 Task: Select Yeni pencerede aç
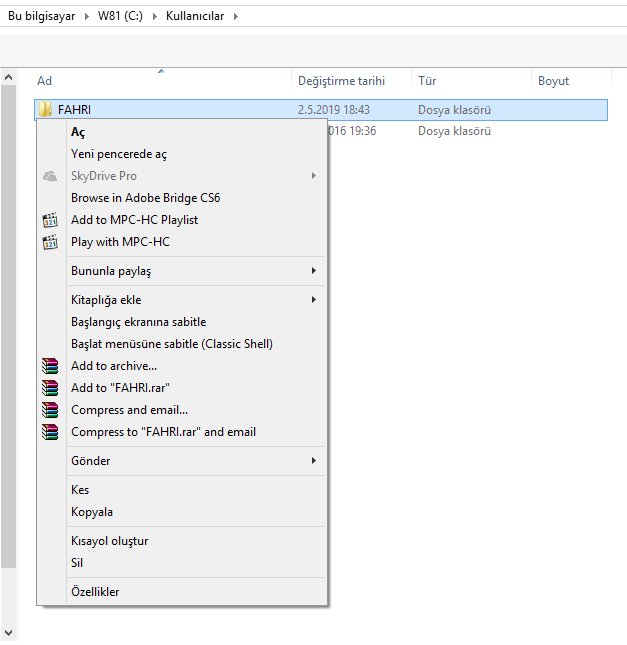click(182, 154)
